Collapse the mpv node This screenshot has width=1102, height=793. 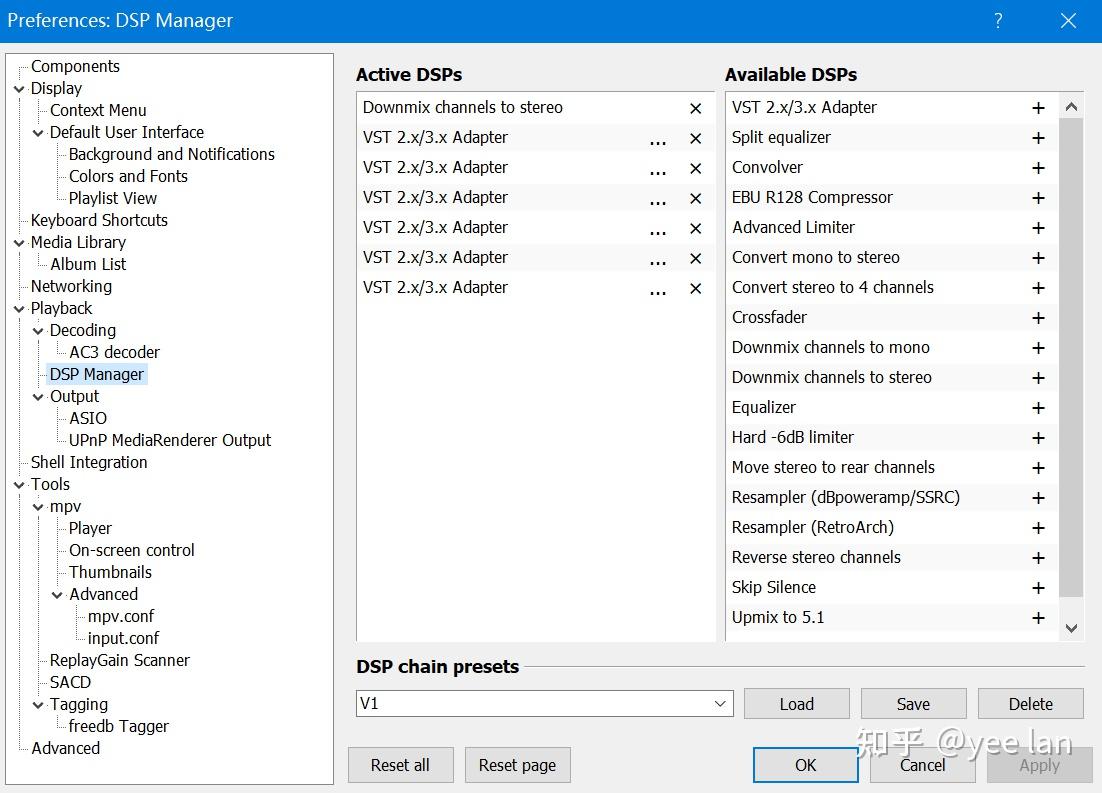pos(38,507)
